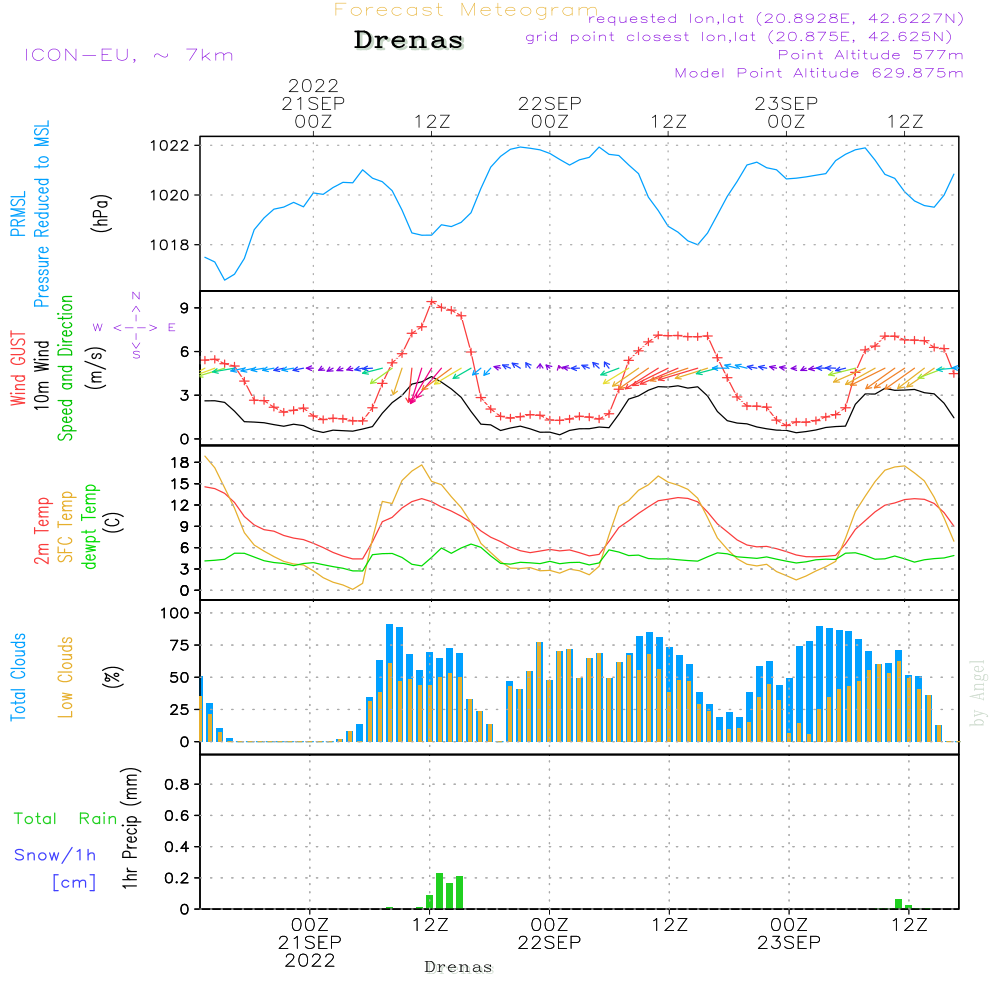Click the bottom '00Z 23SEP' axis label
Viewport: 1000px width, 1000px height.
point(789,934)
